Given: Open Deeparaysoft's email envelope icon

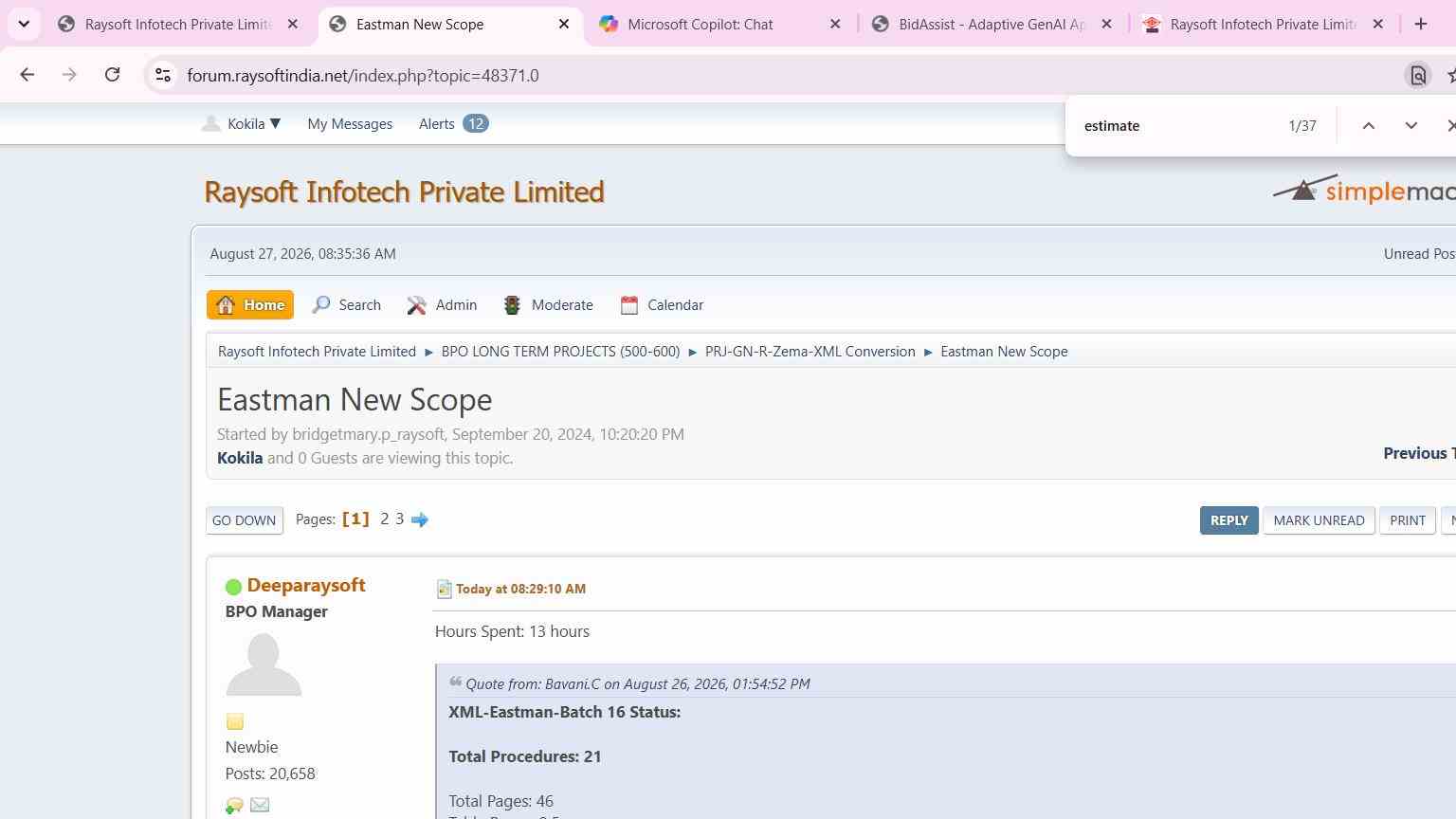Looking at the screenshot, I should click(260, 805).
